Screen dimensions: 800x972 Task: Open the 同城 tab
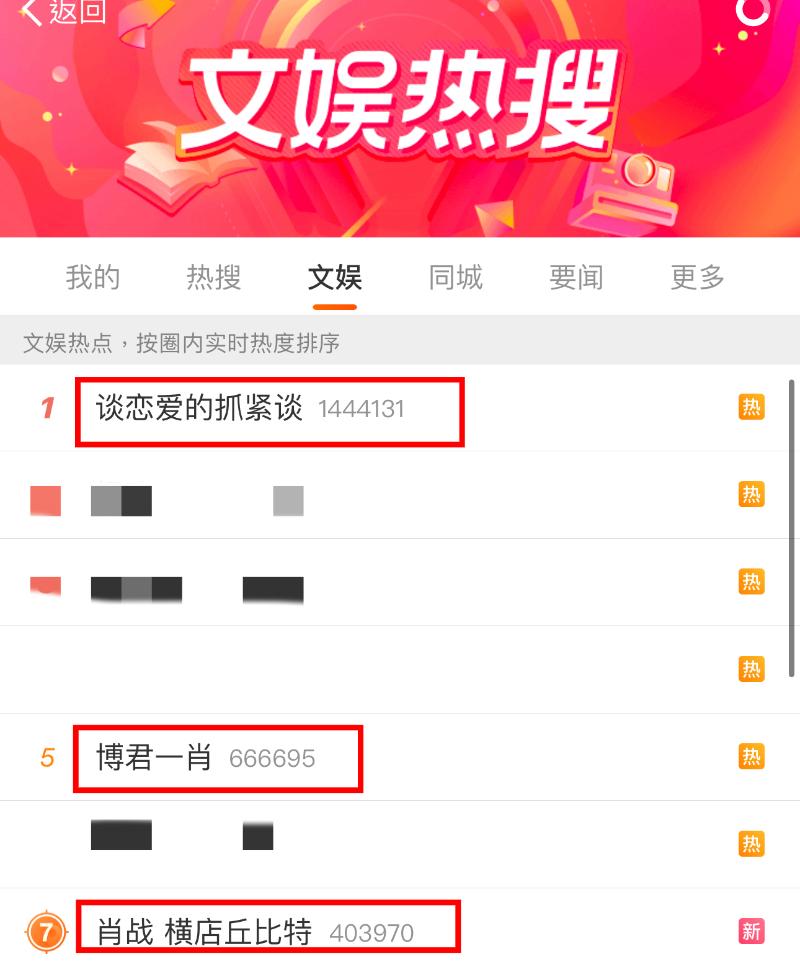(455, 277)
